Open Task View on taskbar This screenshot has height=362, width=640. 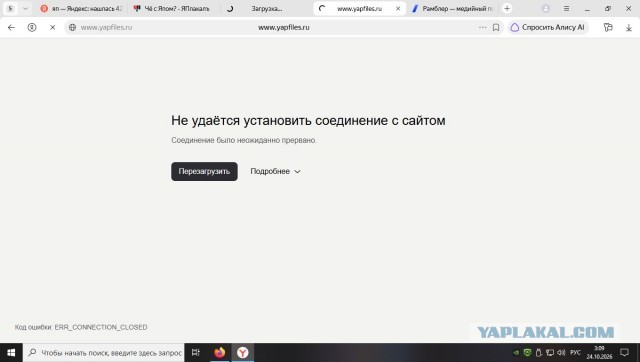pyautogui.click(x=196, y=353)
